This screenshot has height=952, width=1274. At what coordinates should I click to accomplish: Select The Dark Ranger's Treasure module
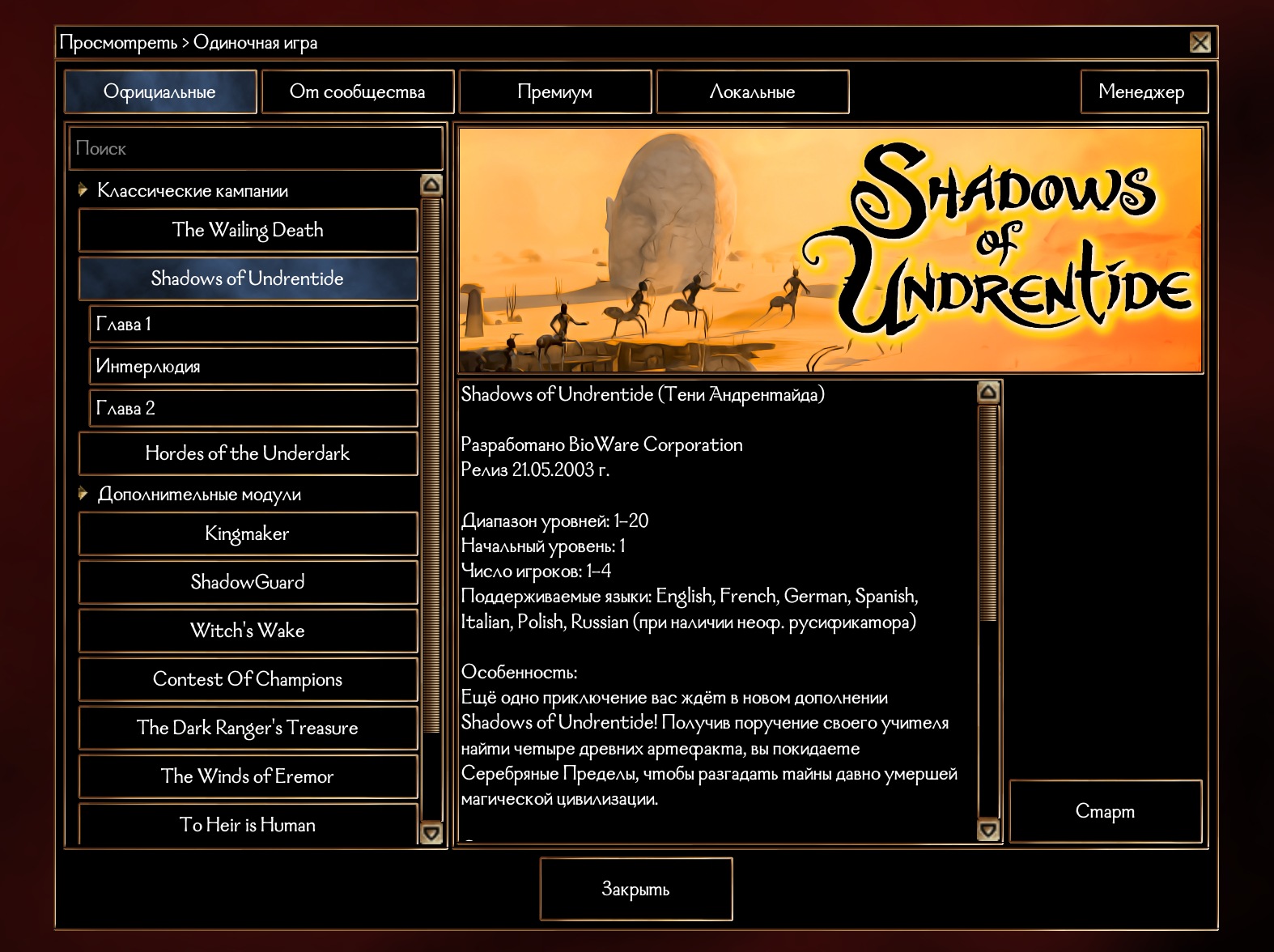tap(248, 728)
